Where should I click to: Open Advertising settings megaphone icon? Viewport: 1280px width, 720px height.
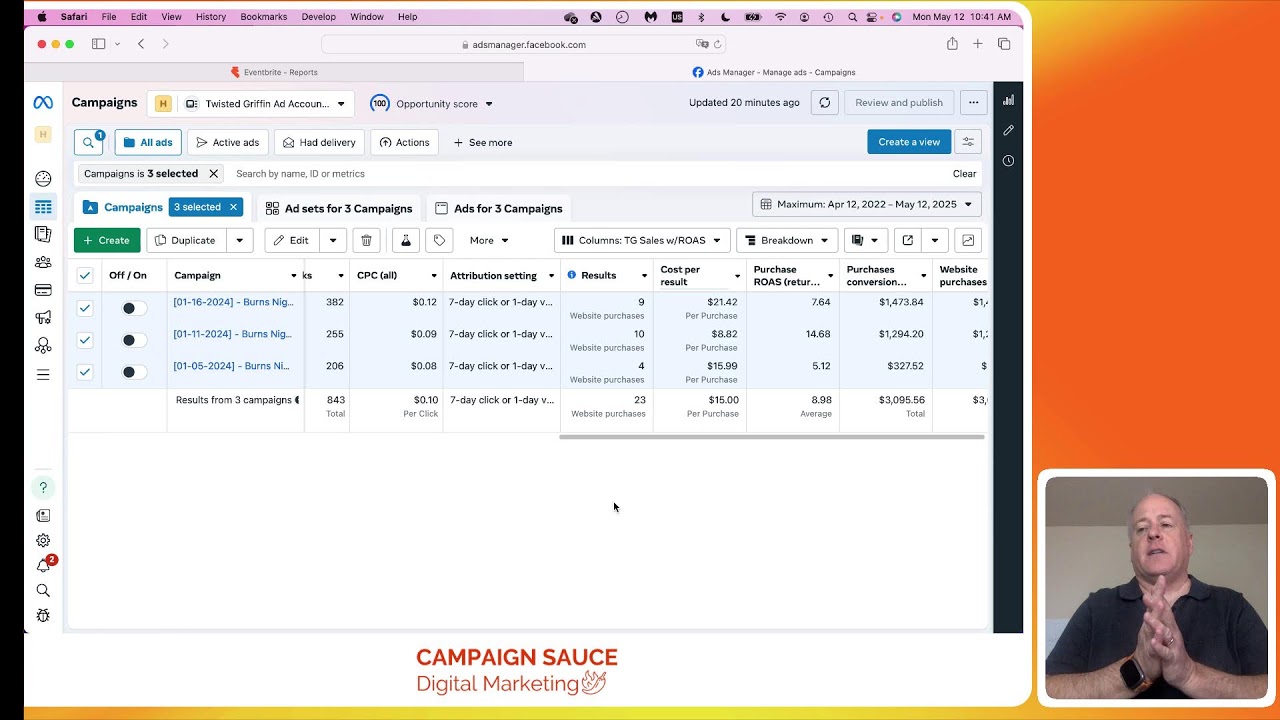point(43,318)
